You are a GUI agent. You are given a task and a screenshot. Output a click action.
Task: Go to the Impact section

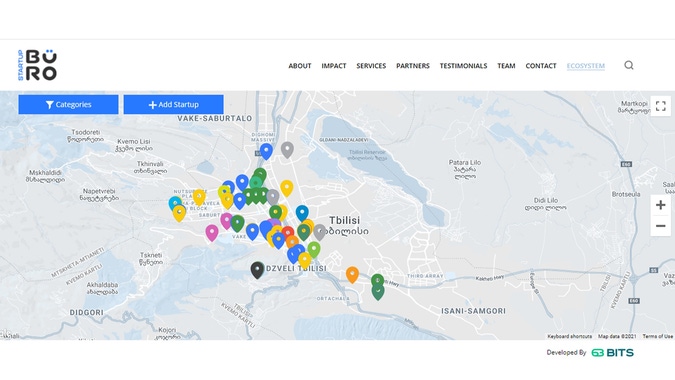pos(334,66)
